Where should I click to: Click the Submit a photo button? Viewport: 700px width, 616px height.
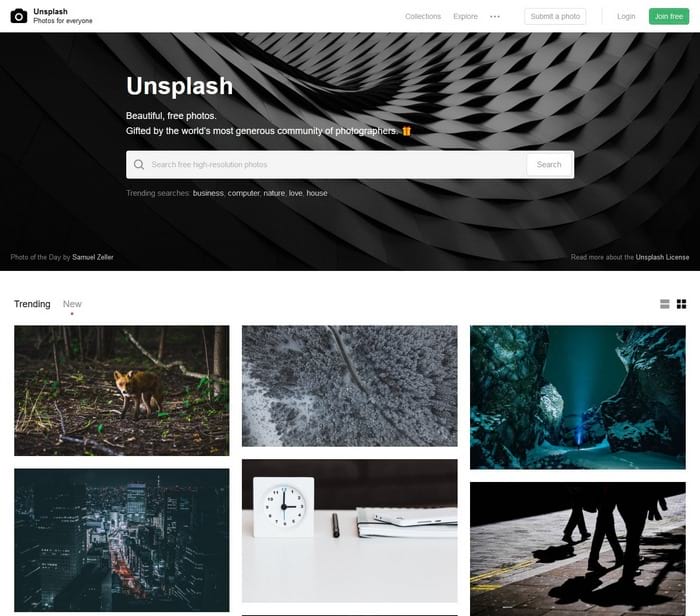click(x=555, y=17)
